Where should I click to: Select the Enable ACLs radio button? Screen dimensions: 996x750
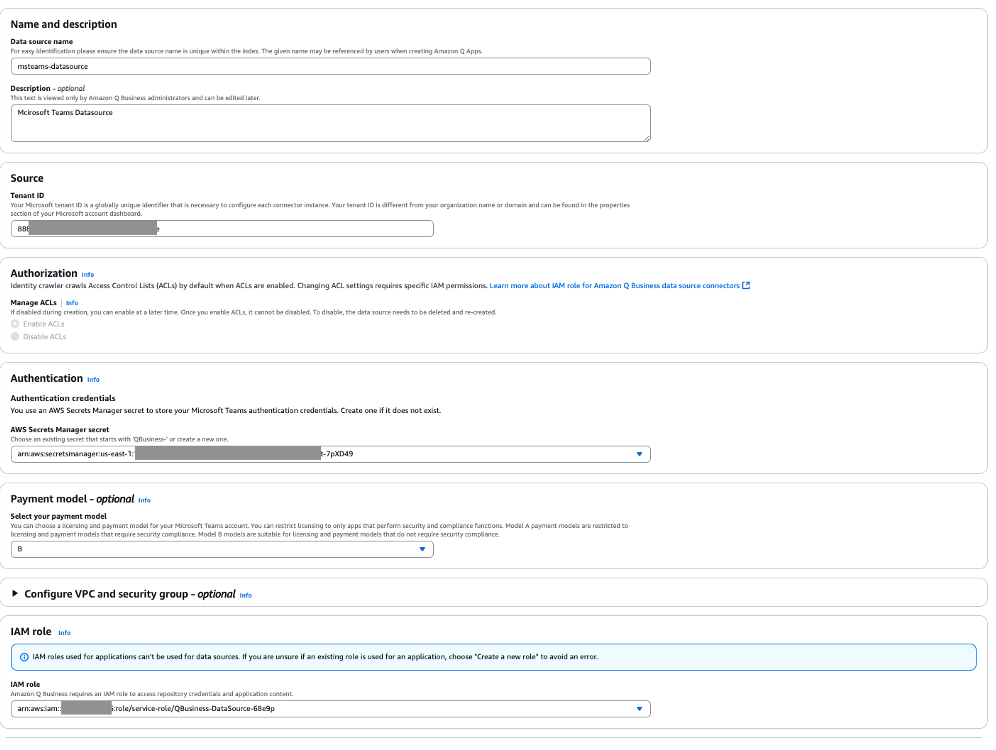[x=15, y=324]
